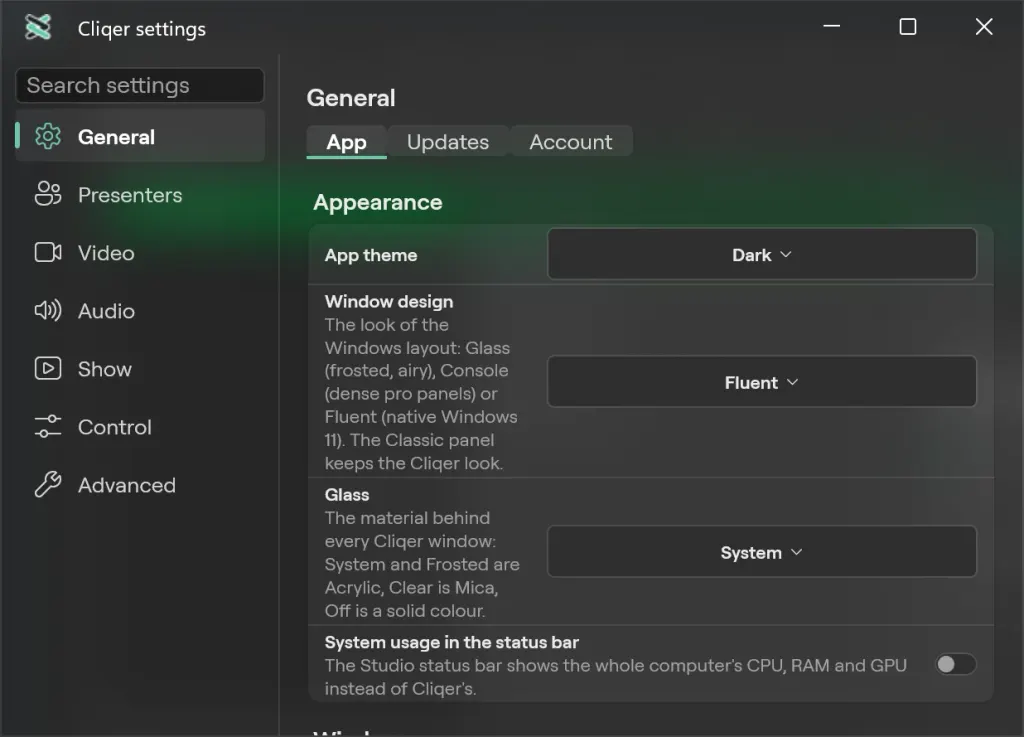Viewport: 1024px width, 737px height.
Task: Select the App tab
Action: (346, 142)
